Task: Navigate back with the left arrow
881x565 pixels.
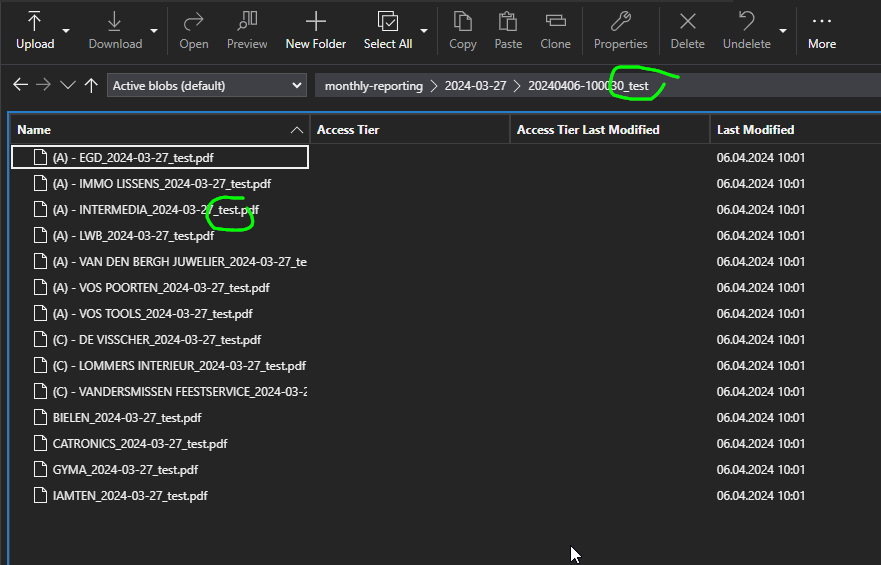Action: [21, 85]
